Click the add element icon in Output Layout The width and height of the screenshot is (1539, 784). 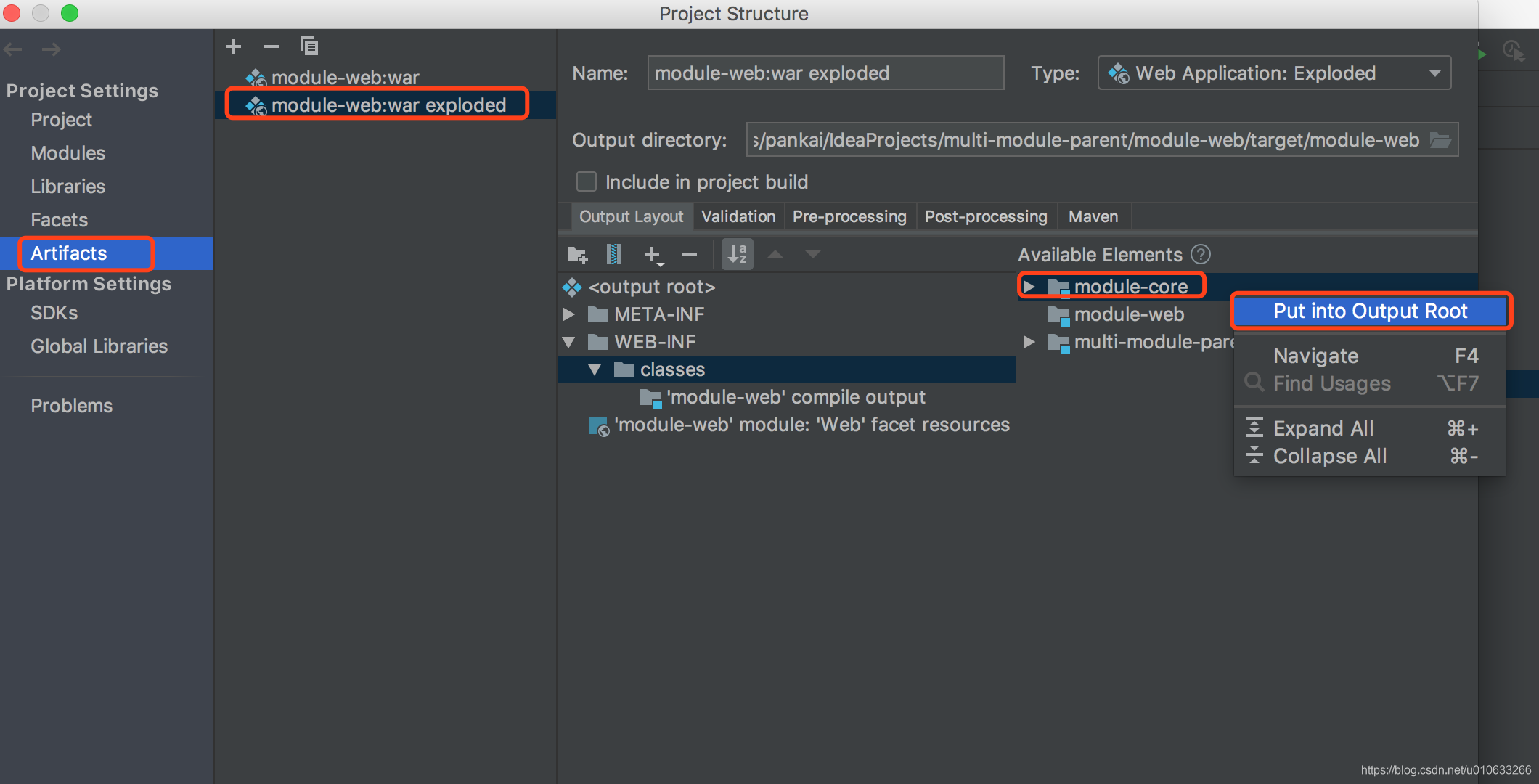(651, 254)
